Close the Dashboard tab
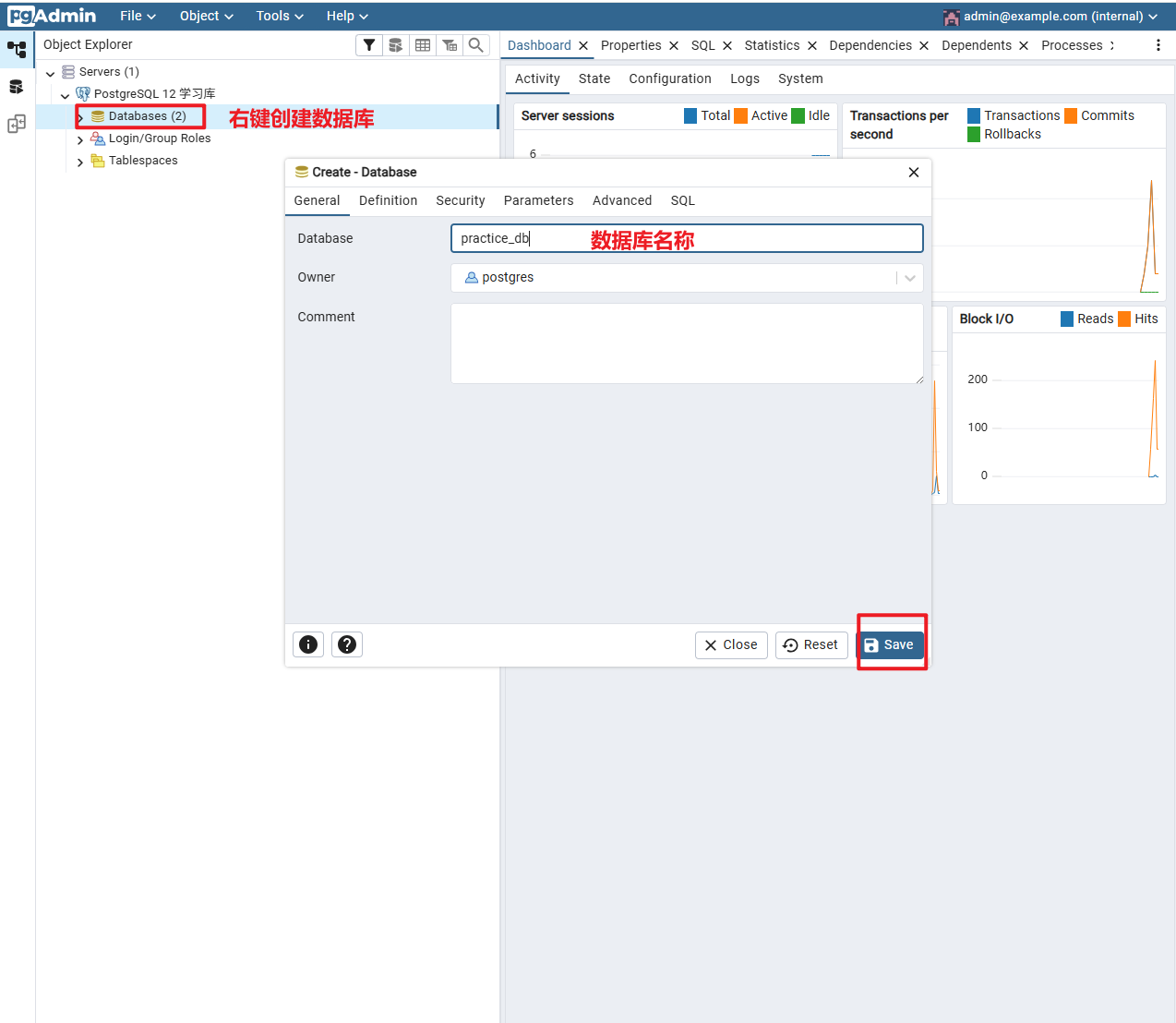This screenshot has width=1176, height=1023. click(583, 46)
